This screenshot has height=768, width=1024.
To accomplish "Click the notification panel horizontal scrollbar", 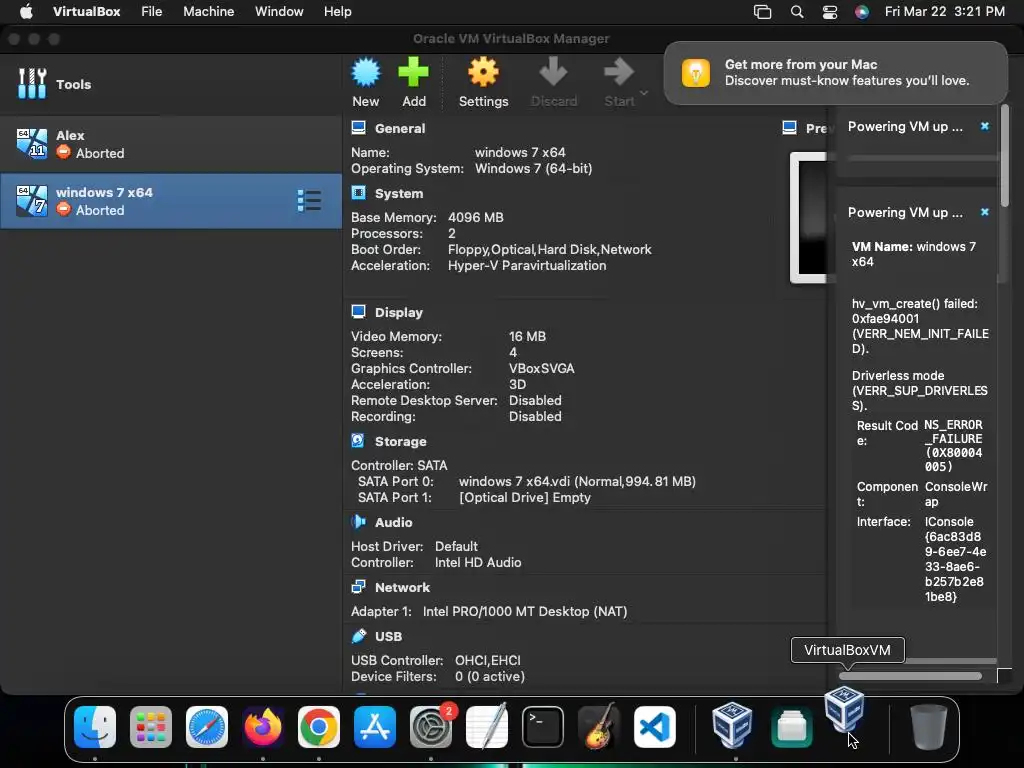I will click(910, 676).
